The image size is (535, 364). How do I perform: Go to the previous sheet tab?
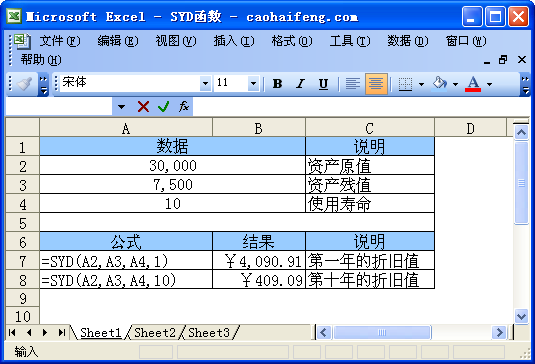tap(29, 332)
